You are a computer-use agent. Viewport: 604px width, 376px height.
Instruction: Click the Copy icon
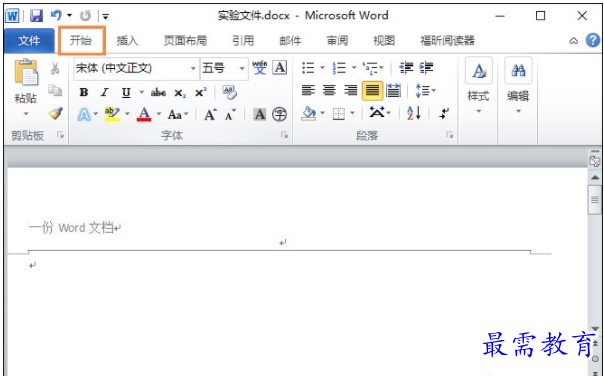[55, 91]
